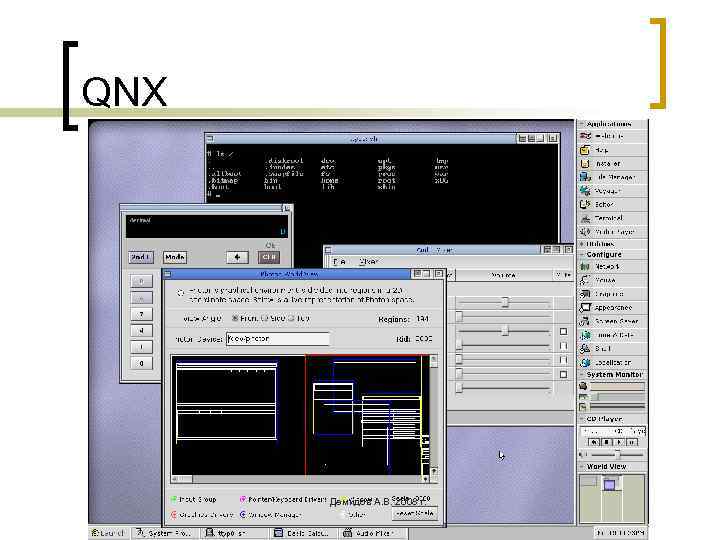The image size is (720, 540).
Task: Click the taskbar clock
Action: click(x=620, y=533)
